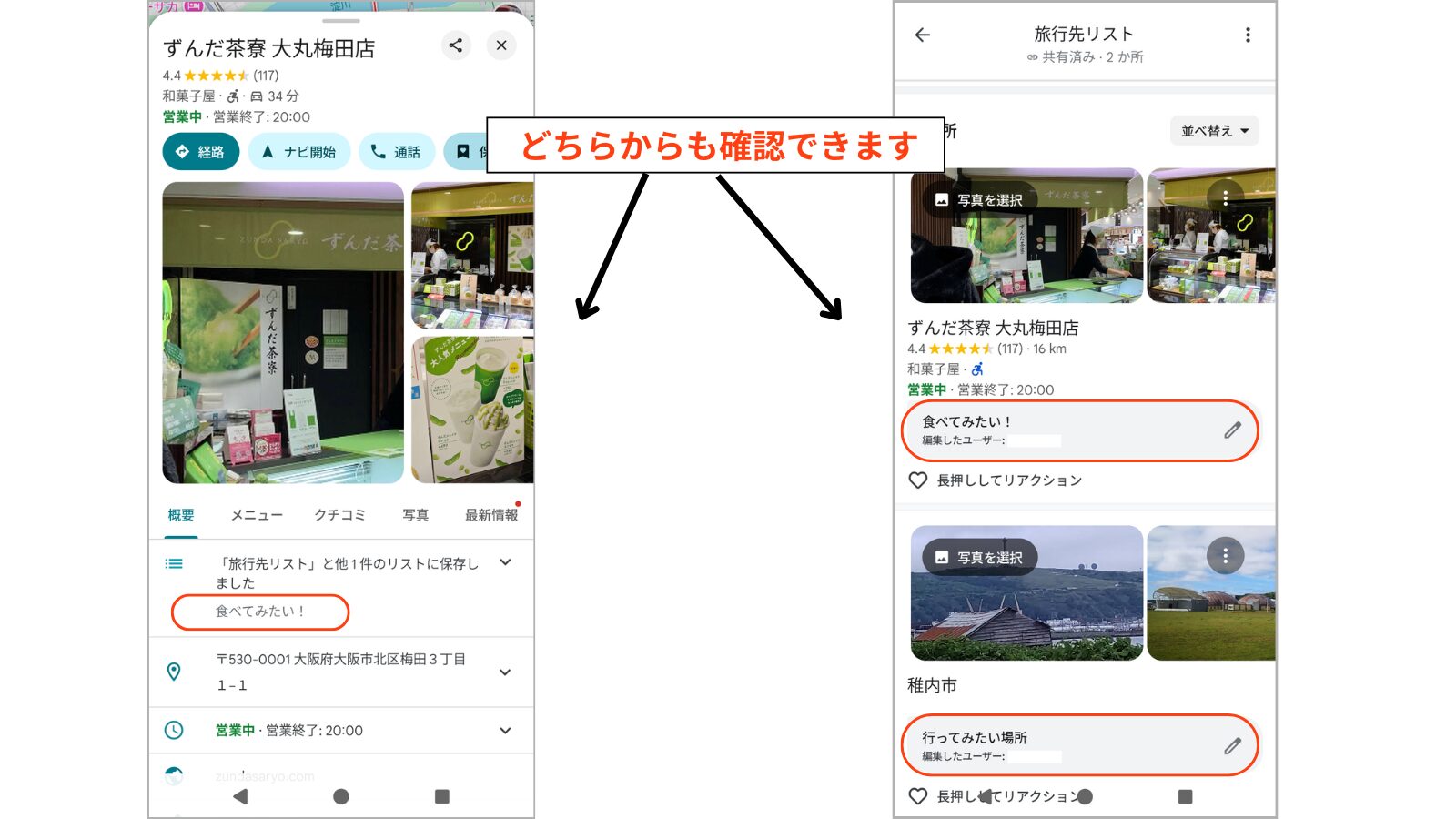Tap the saved list icon in place card
This screenshot has height=819, width=1456.
174,564
